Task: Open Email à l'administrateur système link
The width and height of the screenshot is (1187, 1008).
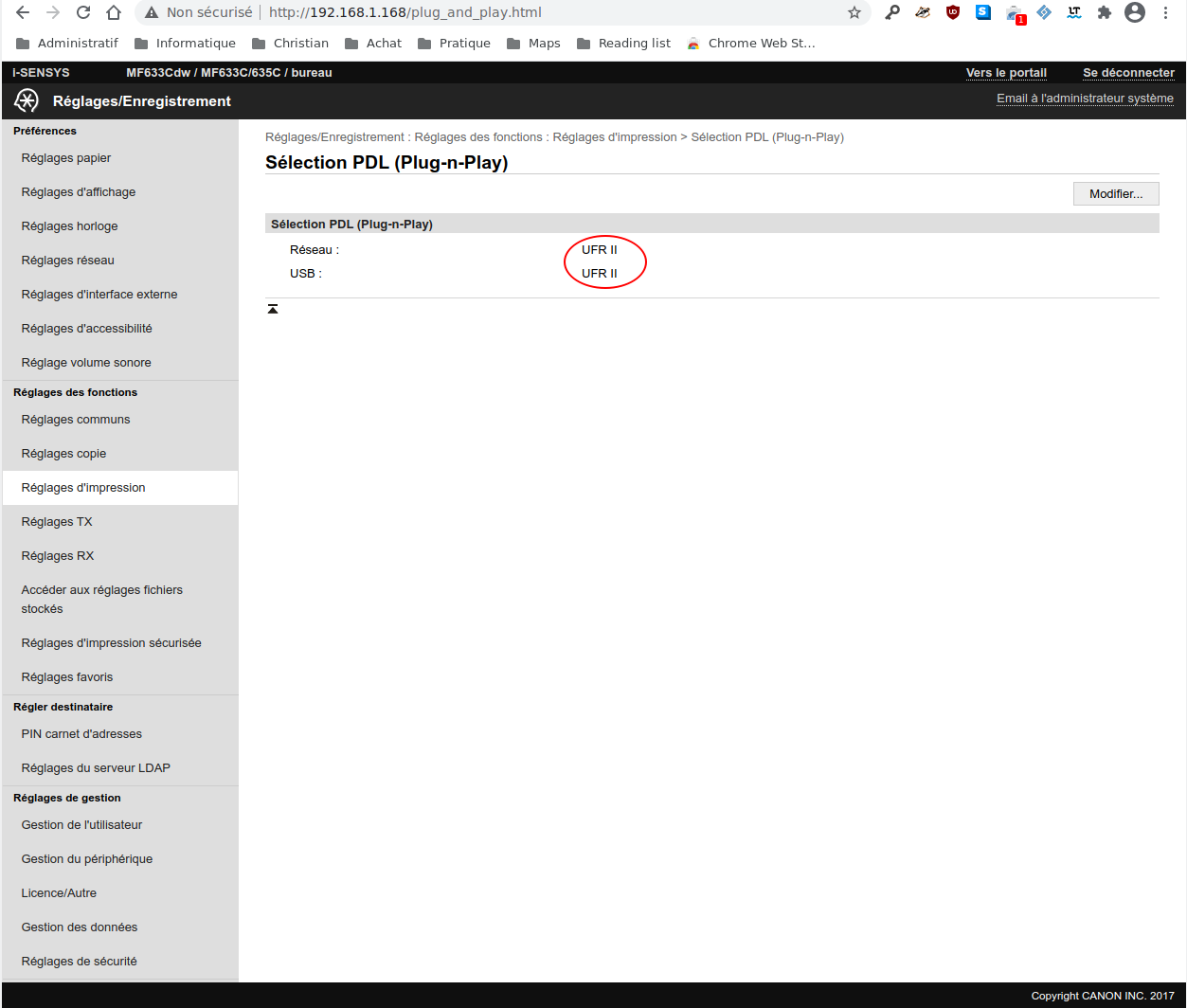Action: coord(1085,99)
